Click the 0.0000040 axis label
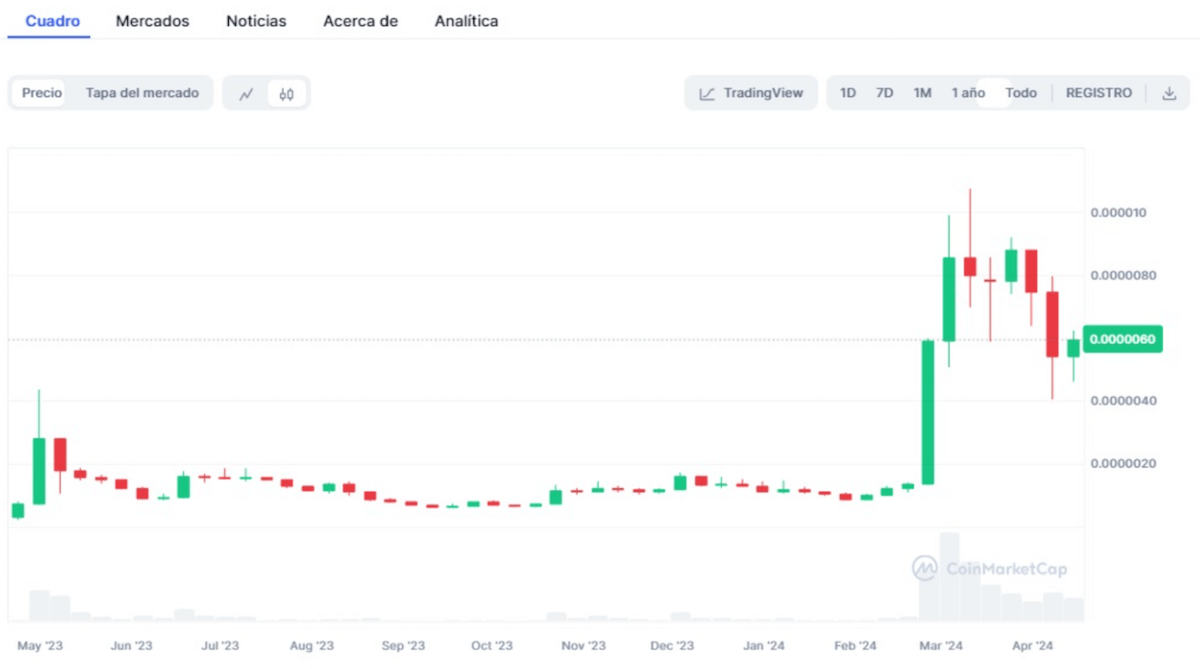The image size is (1200, 669). tap(1122, 401)
